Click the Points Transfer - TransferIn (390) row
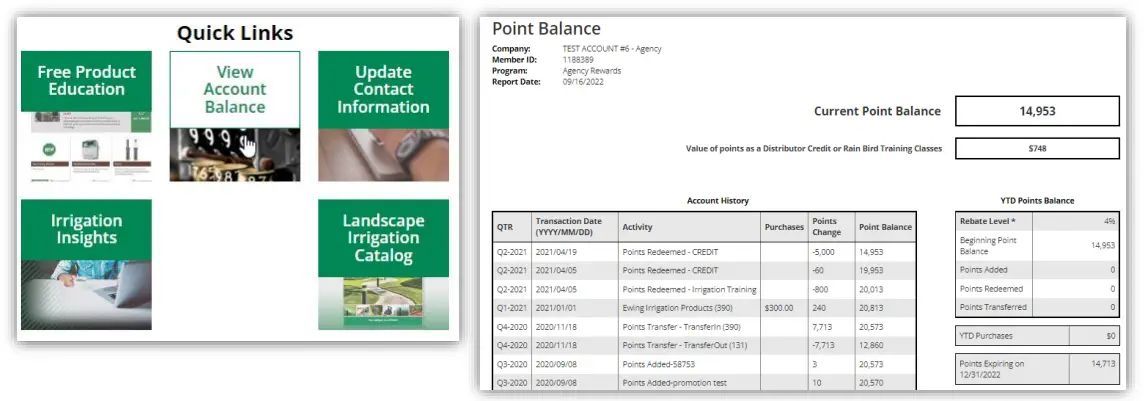1144x401 pixels. click(x=705, y=327)
